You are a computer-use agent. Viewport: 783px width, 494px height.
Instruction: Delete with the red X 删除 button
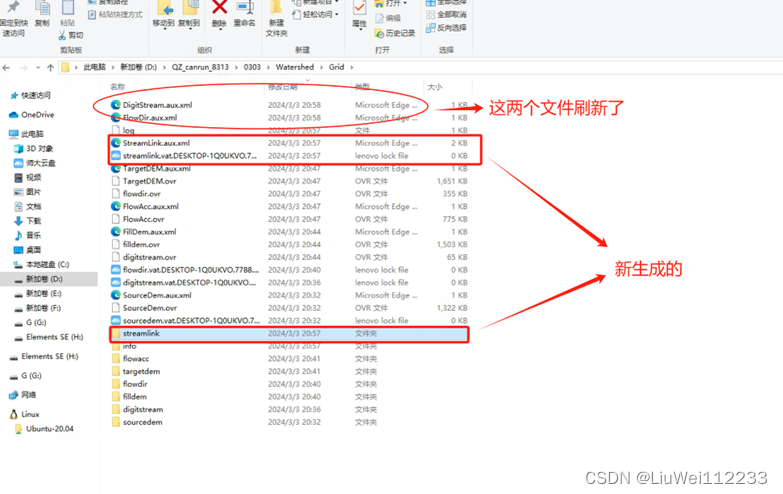point(219,16)
